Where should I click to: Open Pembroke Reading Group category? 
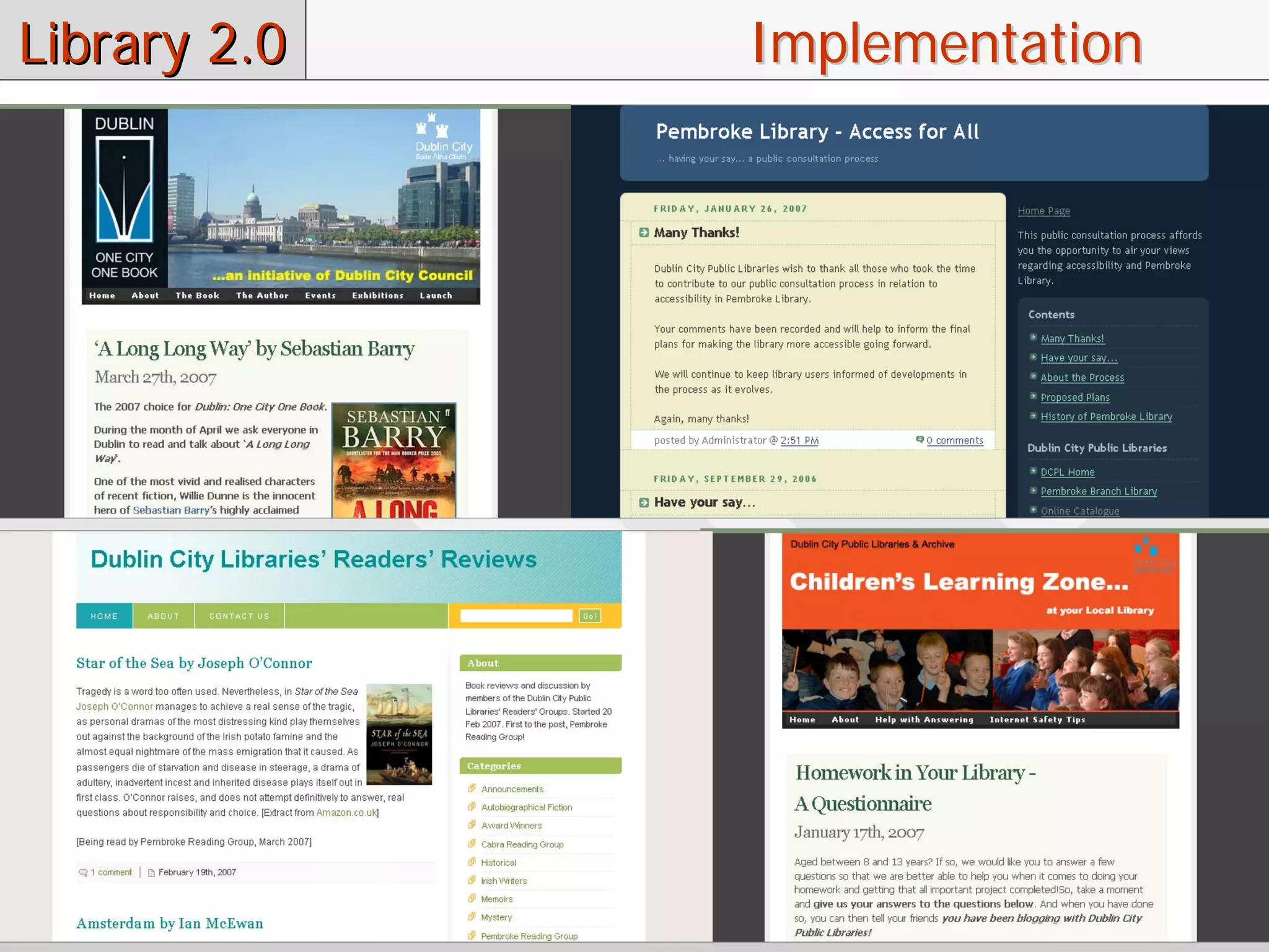click(x=530, y=936)
